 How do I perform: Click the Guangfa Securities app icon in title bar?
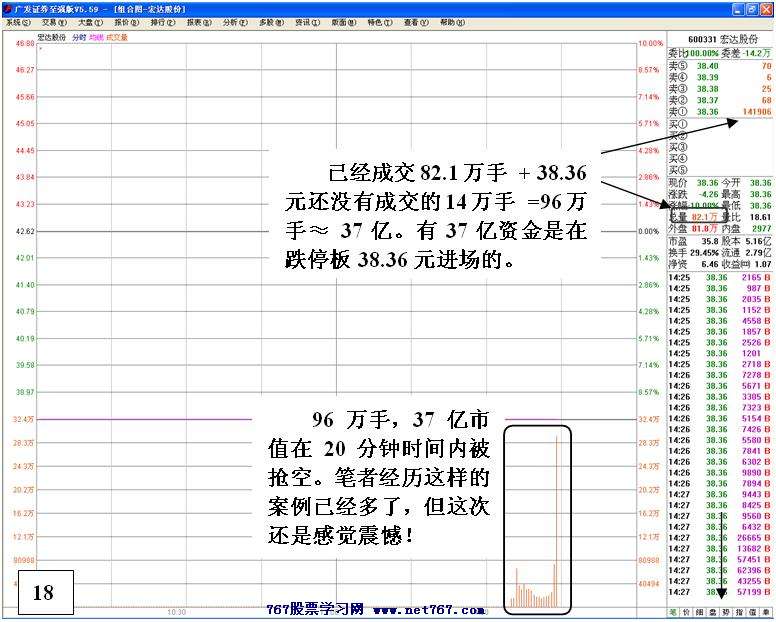tap(7, 9)
